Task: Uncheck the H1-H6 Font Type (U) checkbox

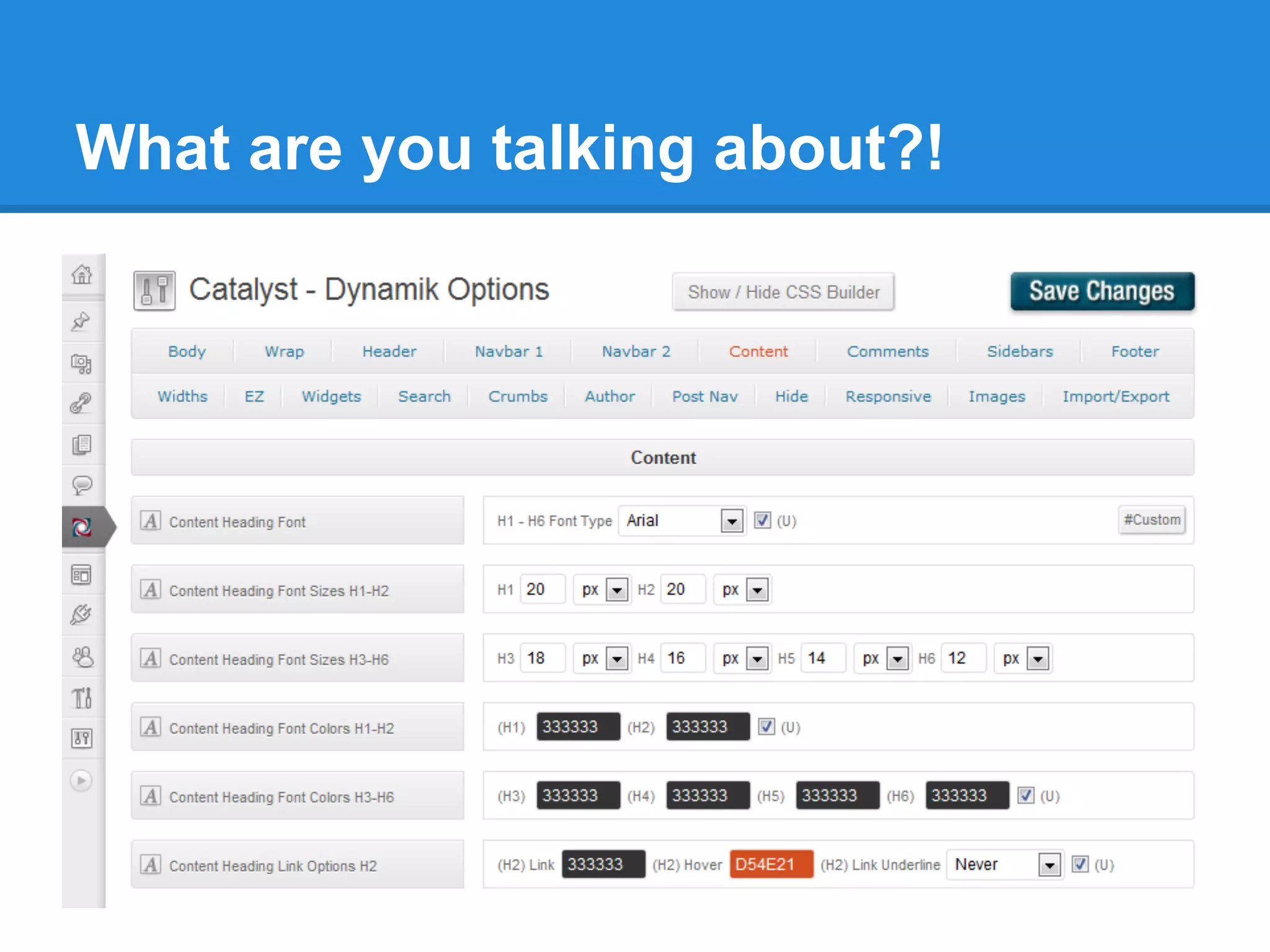Action: pyautogui.click(x=762, y=520)
